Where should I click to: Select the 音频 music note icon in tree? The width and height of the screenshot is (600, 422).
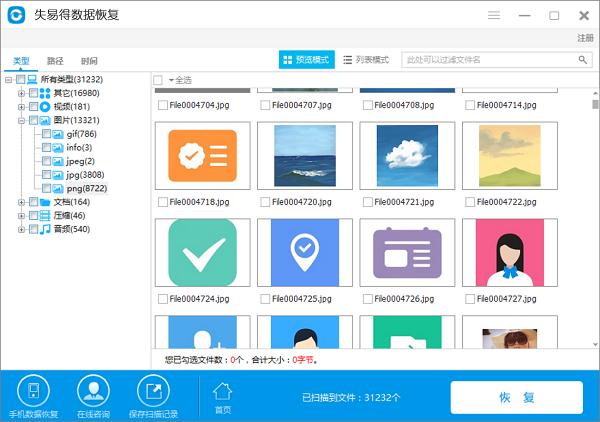[x=44, y=229]
